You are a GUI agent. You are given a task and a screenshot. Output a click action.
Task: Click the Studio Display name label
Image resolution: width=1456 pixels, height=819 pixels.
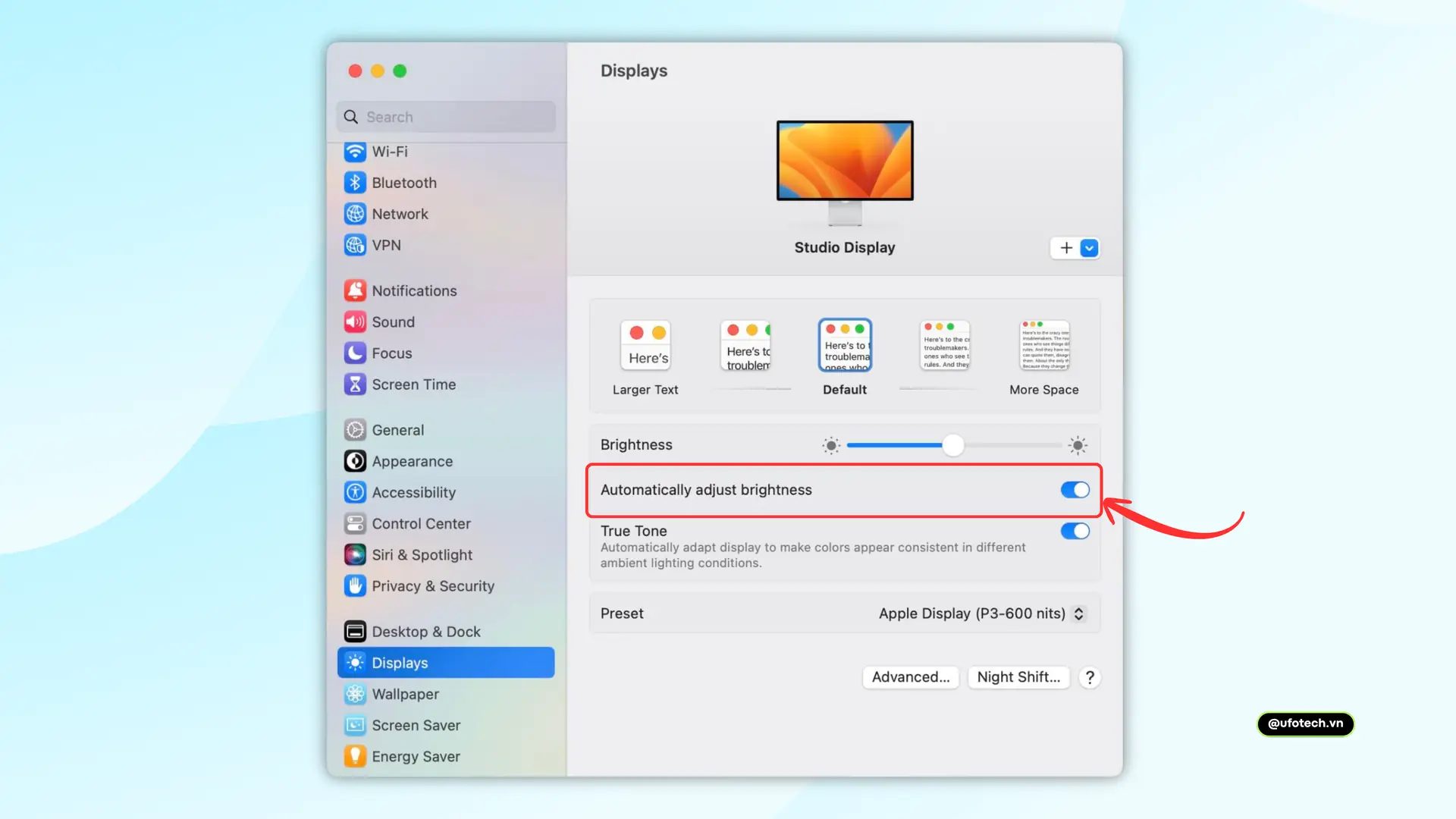click(845, 247)
